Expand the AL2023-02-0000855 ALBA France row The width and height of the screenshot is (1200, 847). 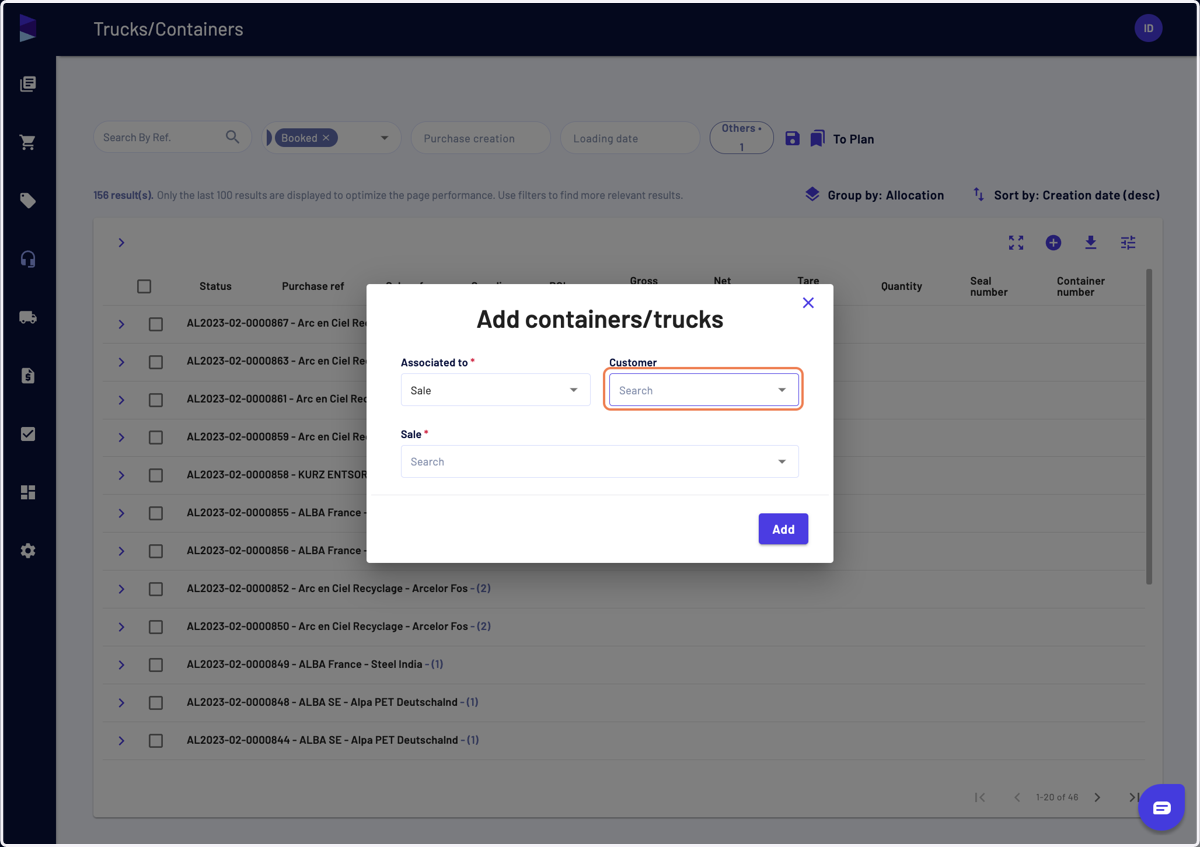pyautogui.click(x=121, y=513)
